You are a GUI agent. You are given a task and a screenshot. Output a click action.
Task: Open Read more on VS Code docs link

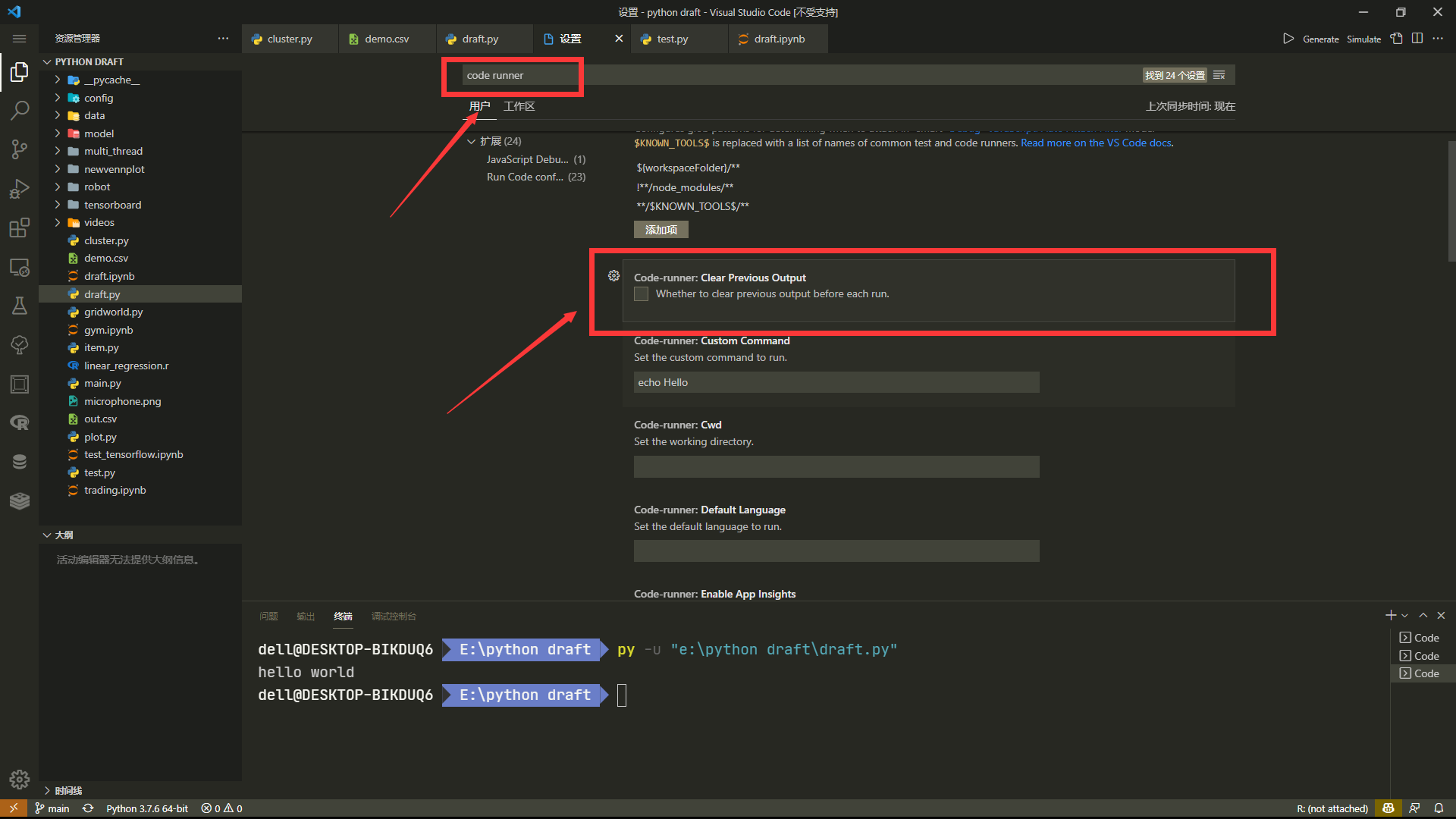(1096, 143)
